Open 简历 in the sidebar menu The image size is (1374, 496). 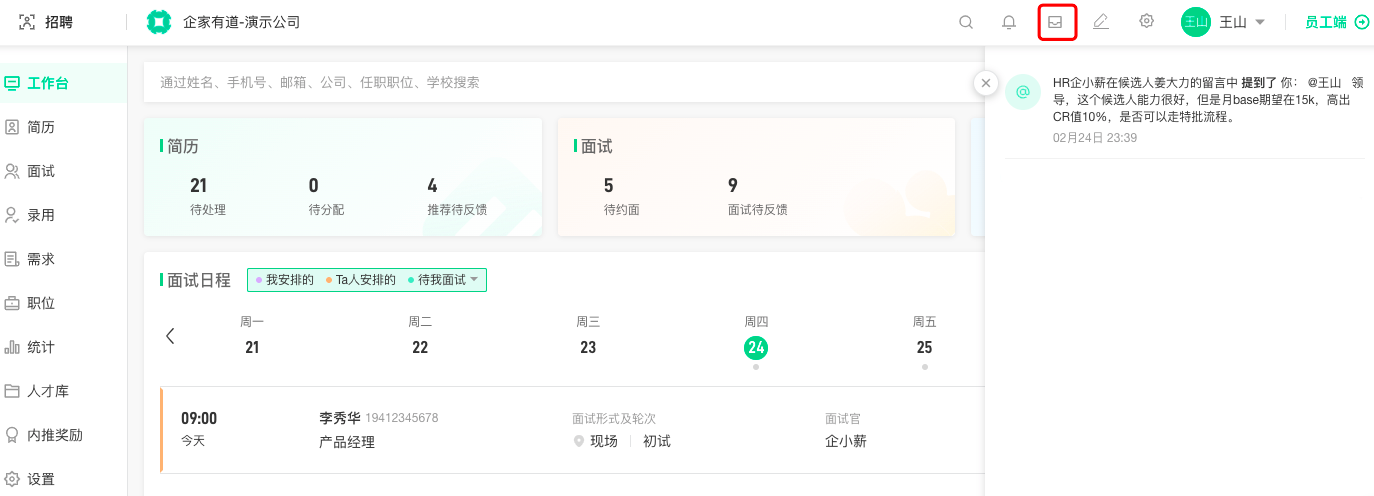coord(40,127)
